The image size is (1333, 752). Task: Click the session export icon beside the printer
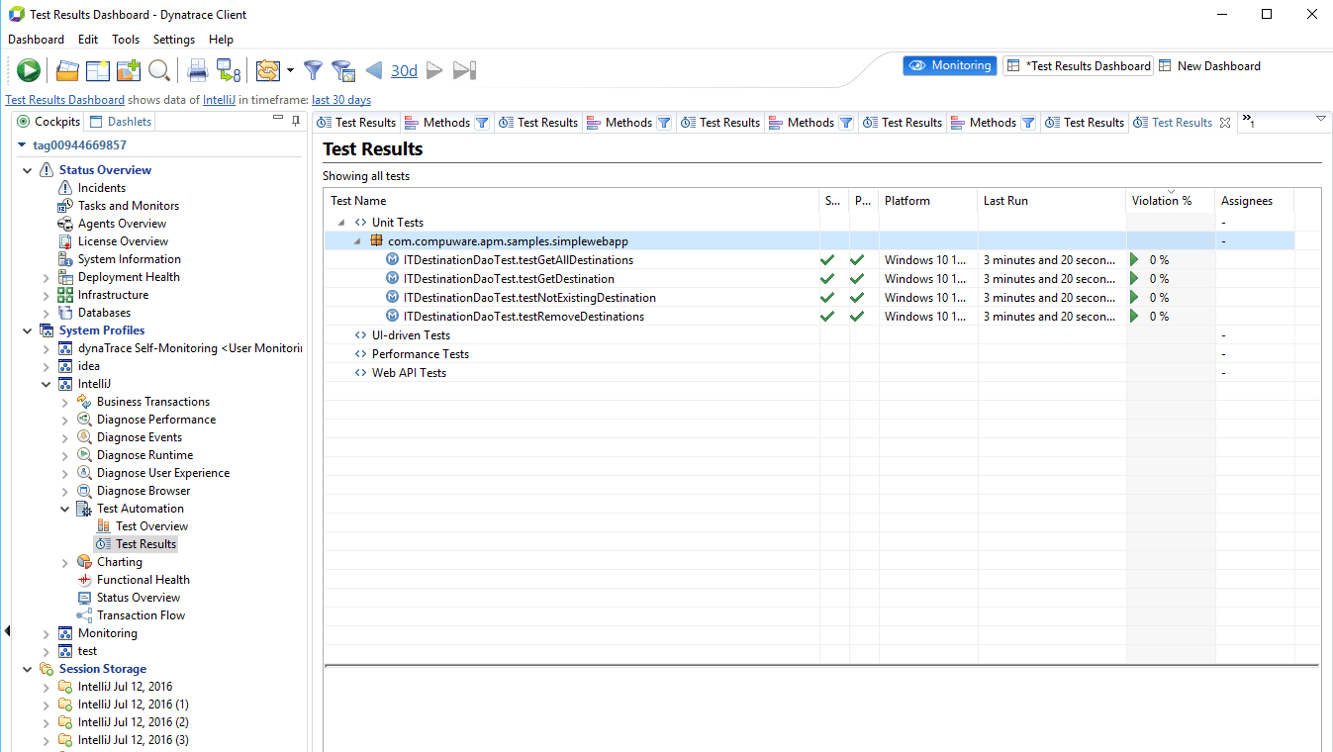[x=229, y=70]
